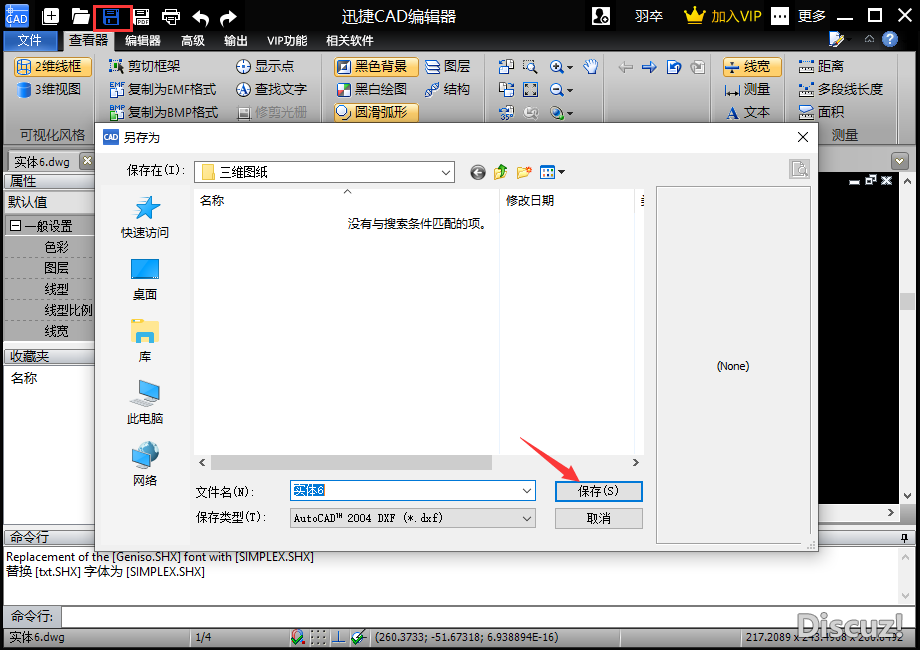This screenshot has height=650, width=920.
Task: Toggle black background (黑色背景) option
Action: tap(374, 67)
